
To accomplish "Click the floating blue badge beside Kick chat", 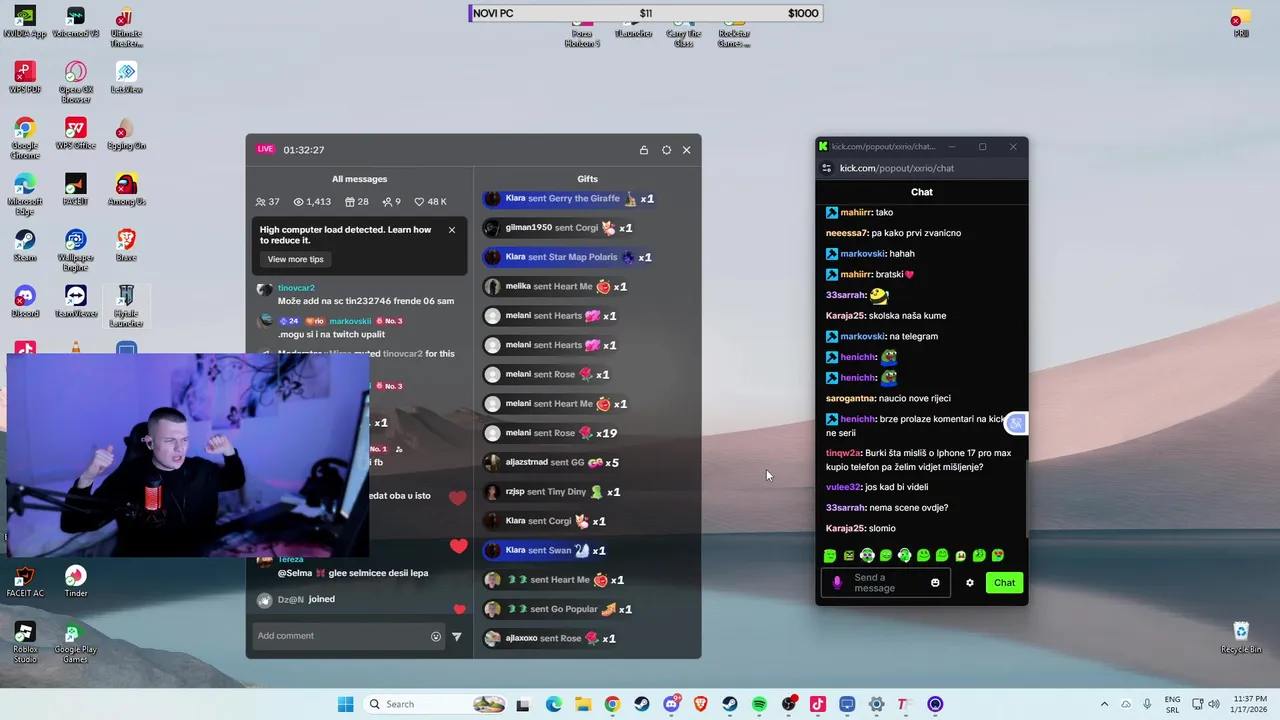I will (x=1016, y=424).
